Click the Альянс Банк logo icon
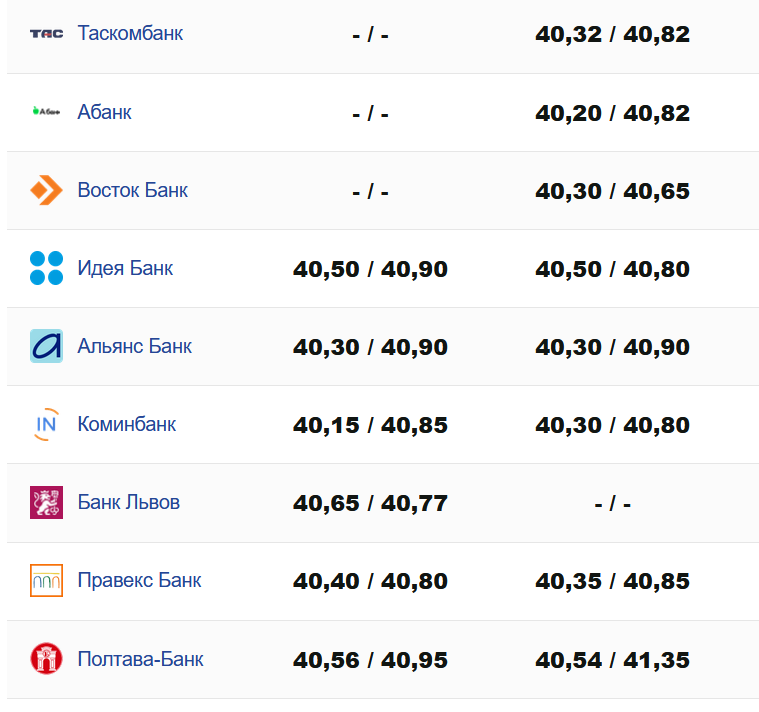This screenshot has height=712, width=759. (x=46, y=346)
